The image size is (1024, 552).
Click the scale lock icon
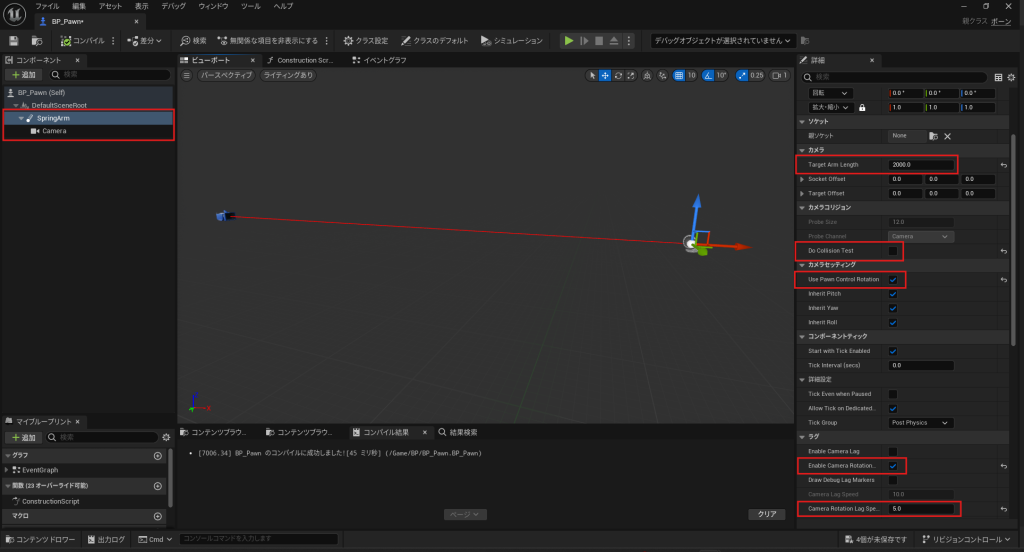tap(861, 107)
